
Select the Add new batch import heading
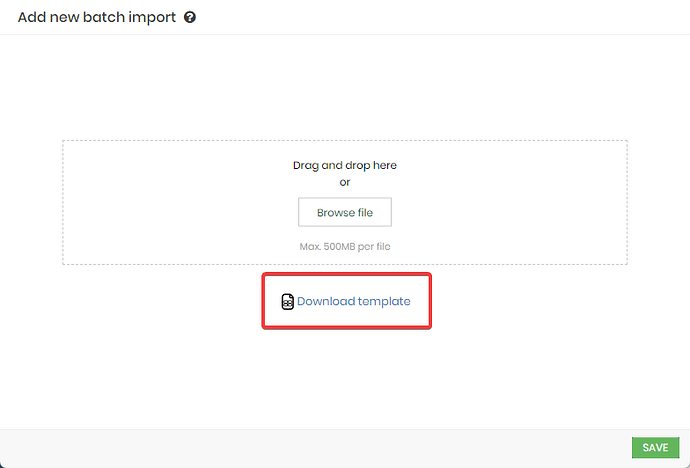pyautogui.click(x=97, y=18)
